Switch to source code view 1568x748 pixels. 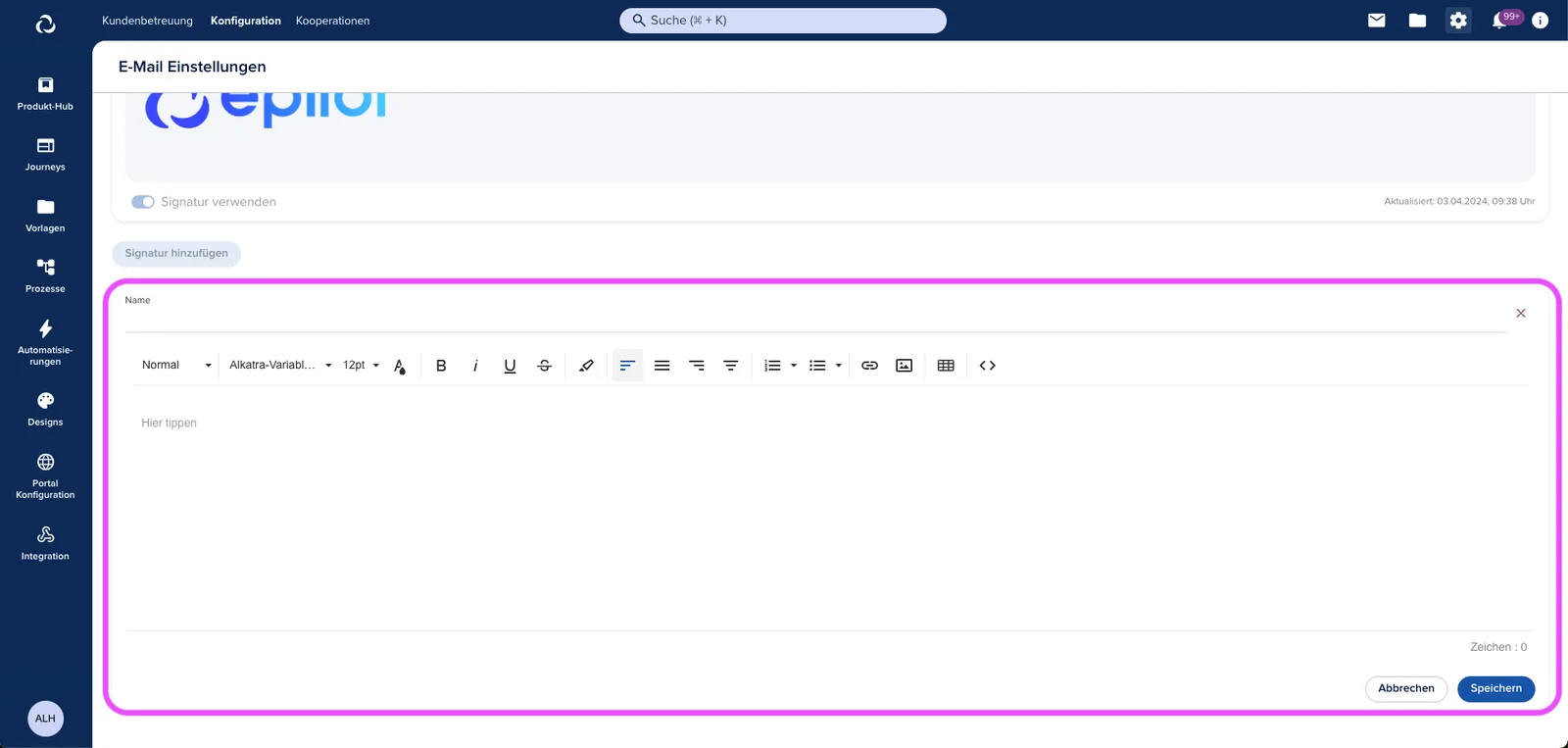coord(988,366)
